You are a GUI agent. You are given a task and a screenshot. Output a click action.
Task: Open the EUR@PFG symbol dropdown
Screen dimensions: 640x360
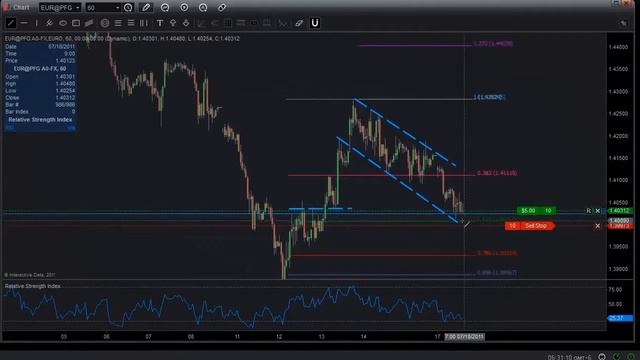[x=60, y=8]
